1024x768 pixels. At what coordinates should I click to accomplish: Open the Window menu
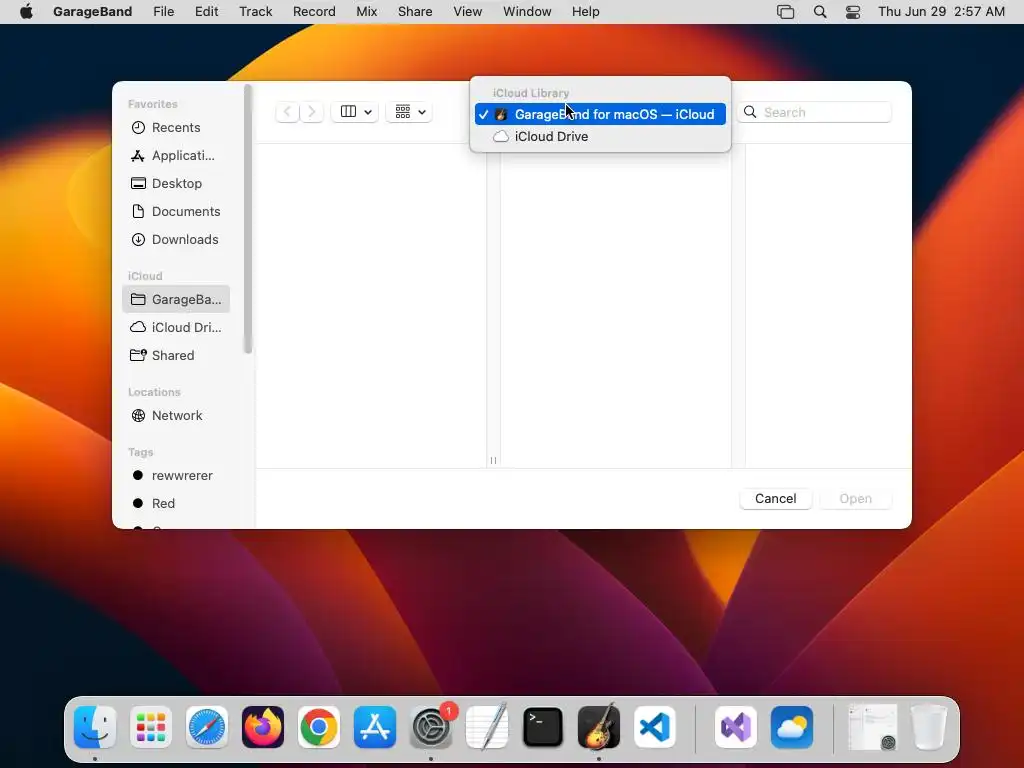pyautogui.click(x=527, y=12)
